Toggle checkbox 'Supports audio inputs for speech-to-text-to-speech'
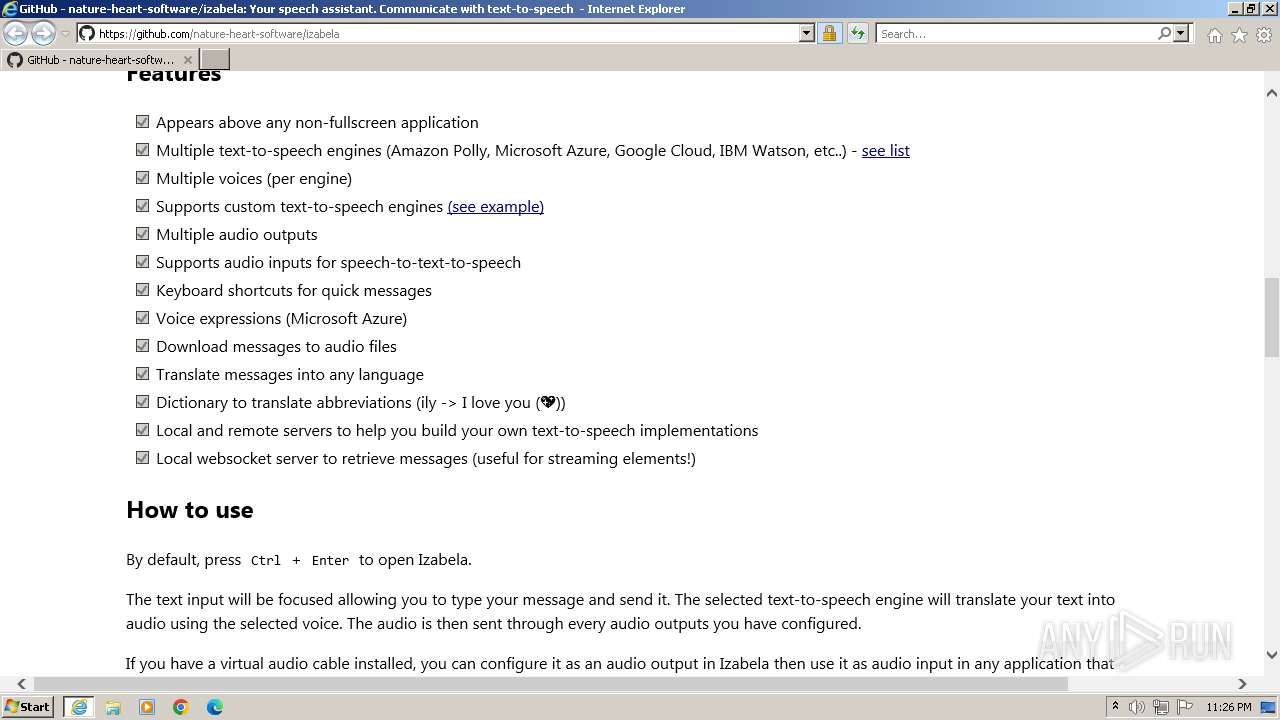 point(142,262)
